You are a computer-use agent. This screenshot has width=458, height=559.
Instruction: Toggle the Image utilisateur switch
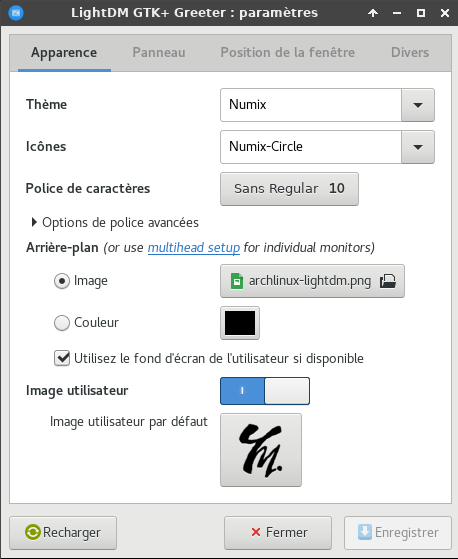coord(265,391)
